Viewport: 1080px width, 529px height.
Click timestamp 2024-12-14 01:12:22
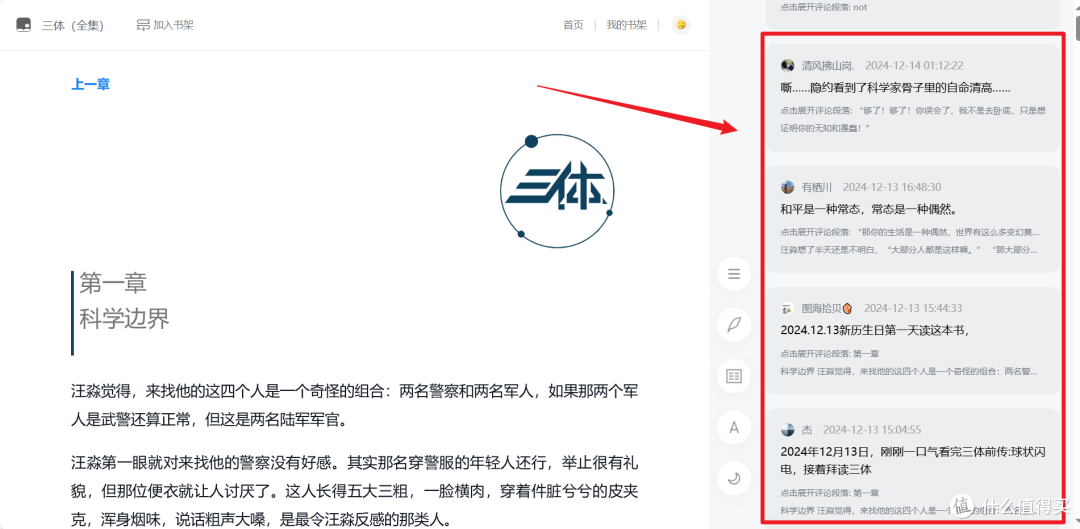tap(914, 65)
